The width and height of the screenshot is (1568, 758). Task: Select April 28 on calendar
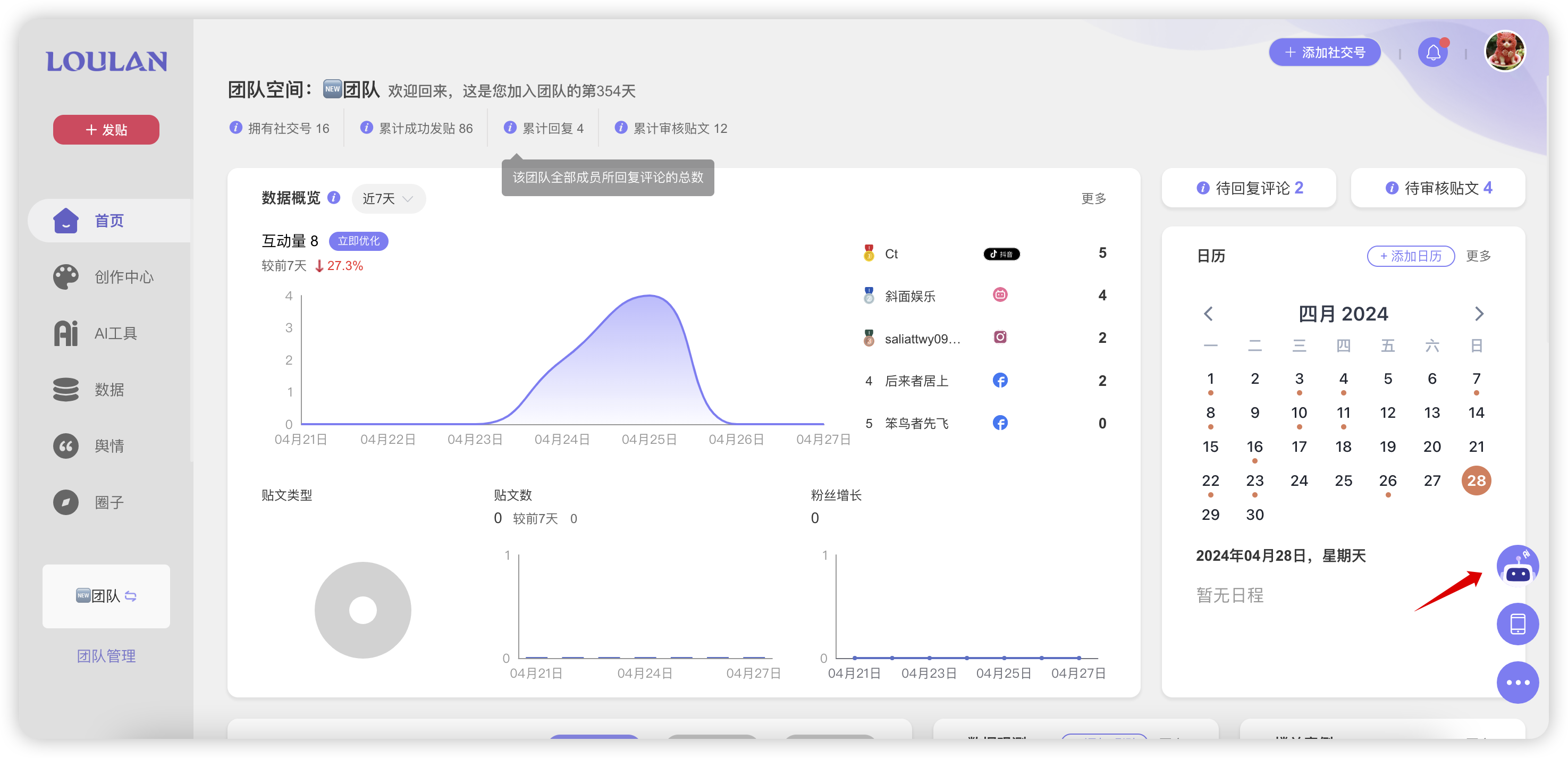(1476, 481)
